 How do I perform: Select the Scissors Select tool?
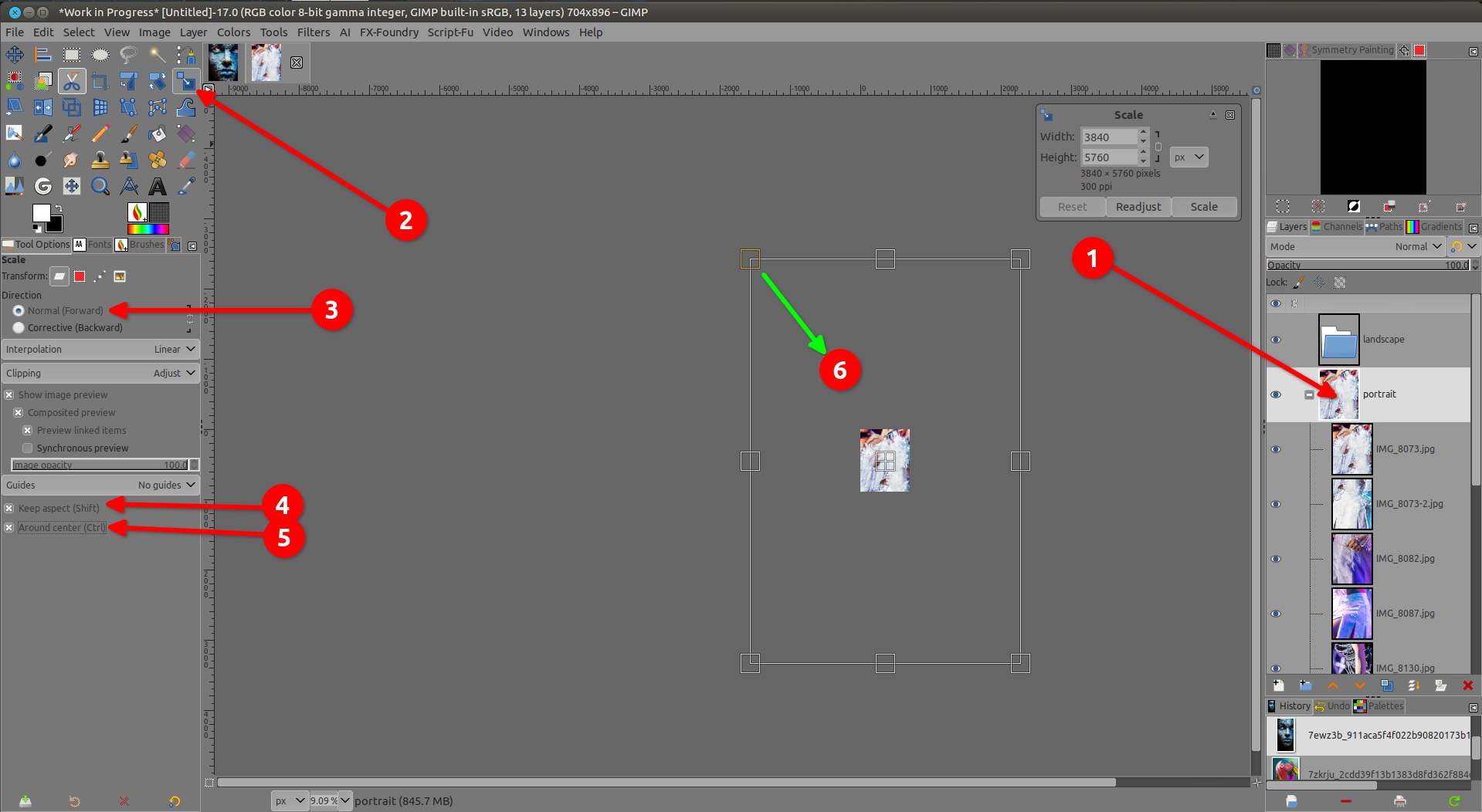(72, 81)
